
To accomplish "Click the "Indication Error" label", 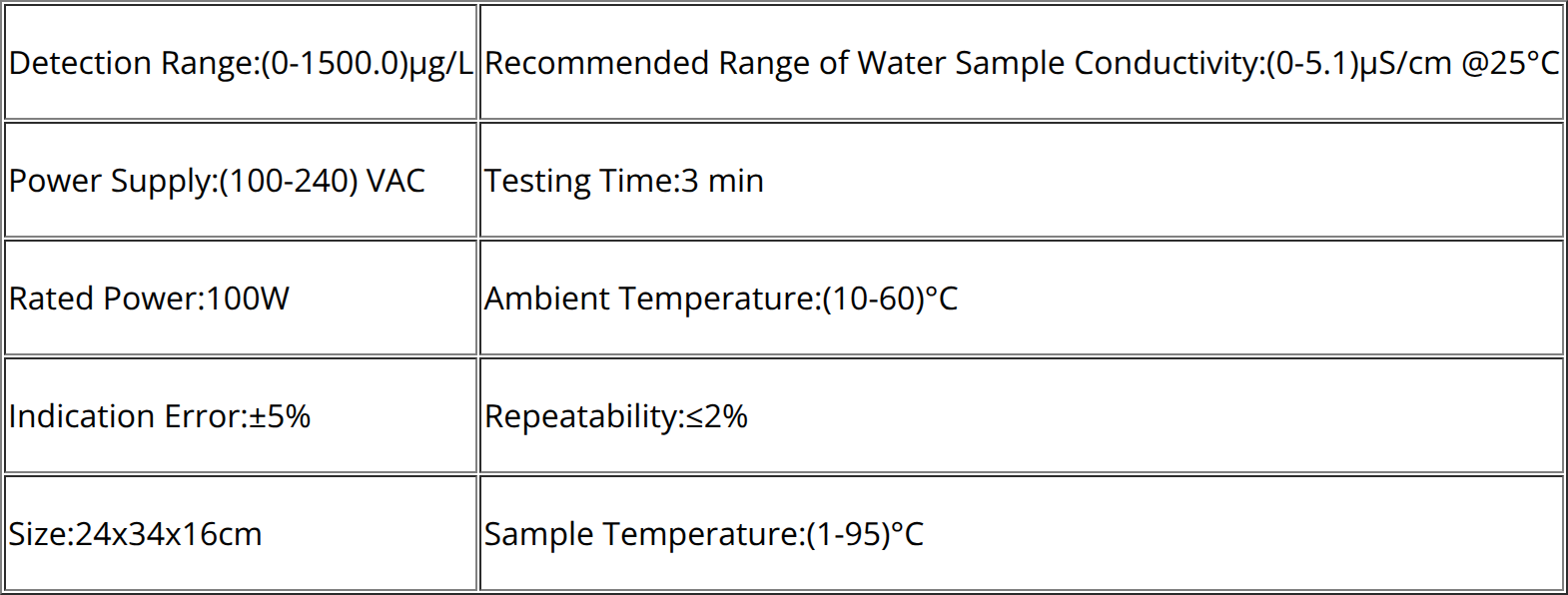I will [124, 416].
